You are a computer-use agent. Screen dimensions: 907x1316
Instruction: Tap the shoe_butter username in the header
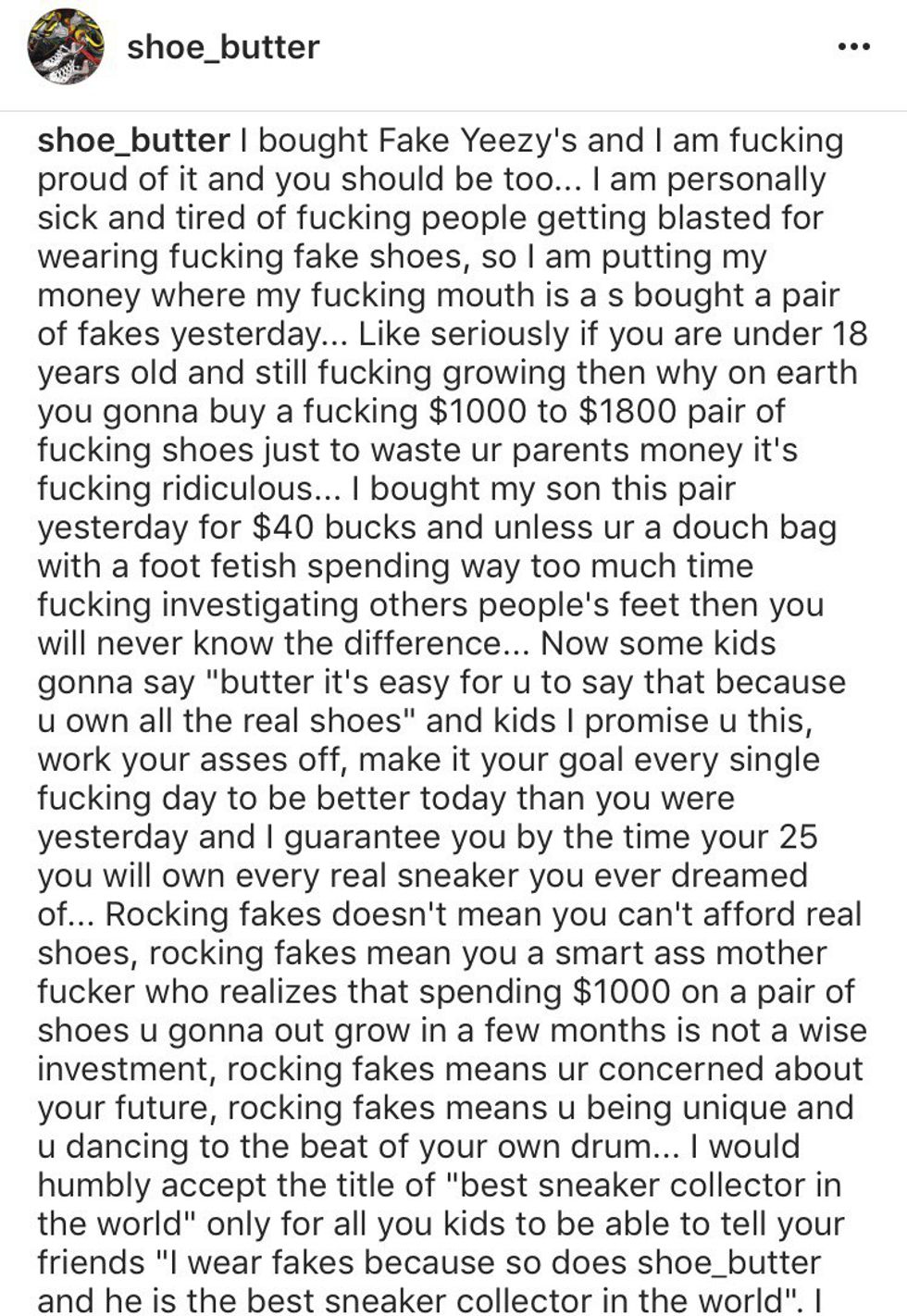pyautogui.click(x=223, y=46)
